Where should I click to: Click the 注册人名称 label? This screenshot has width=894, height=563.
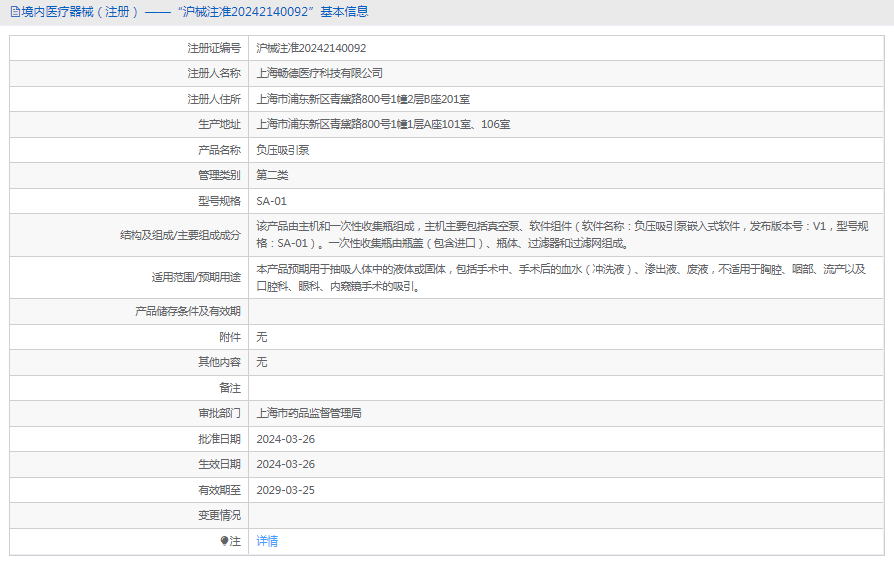[214, 74]
